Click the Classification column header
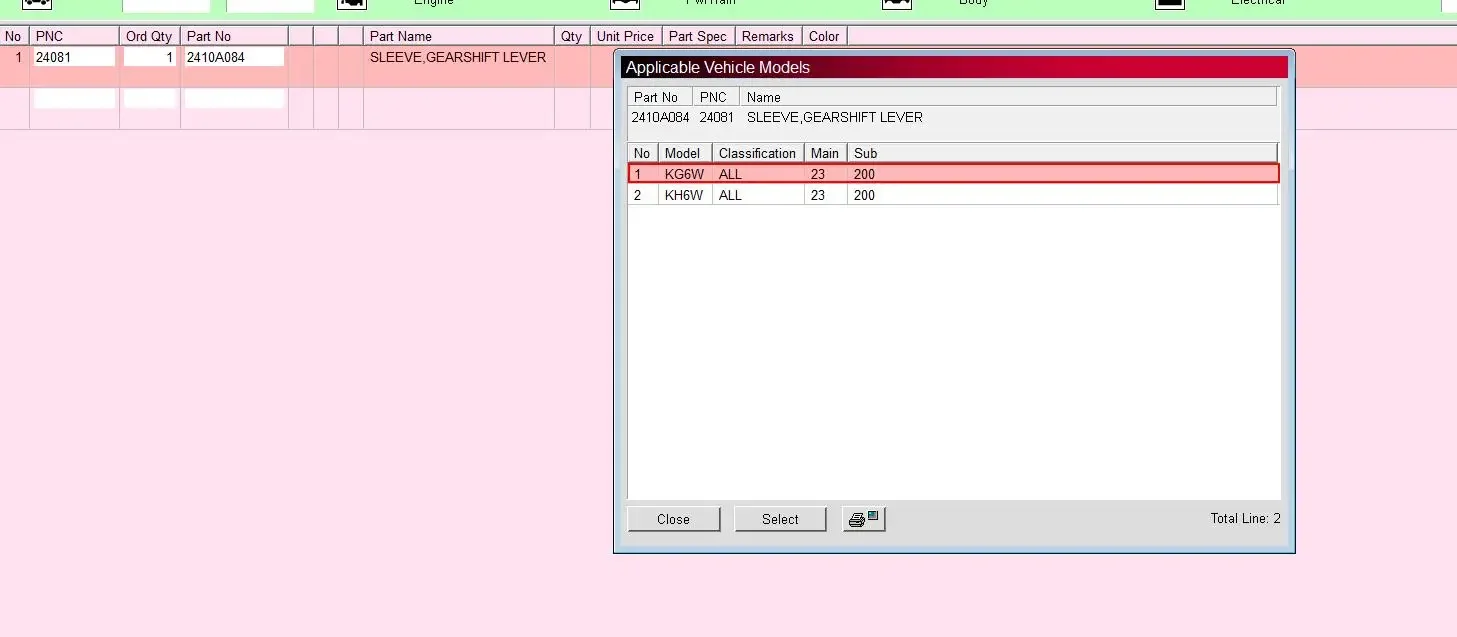 pyautogui.click(x=758, y=153)
